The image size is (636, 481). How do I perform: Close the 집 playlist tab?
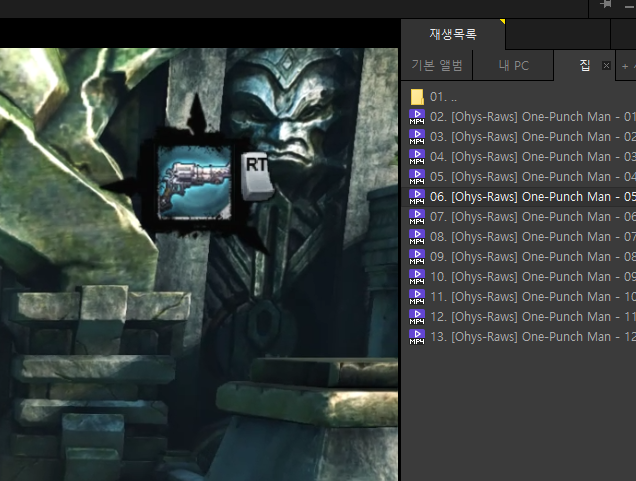pyautogui.click(x=606, y=65)
